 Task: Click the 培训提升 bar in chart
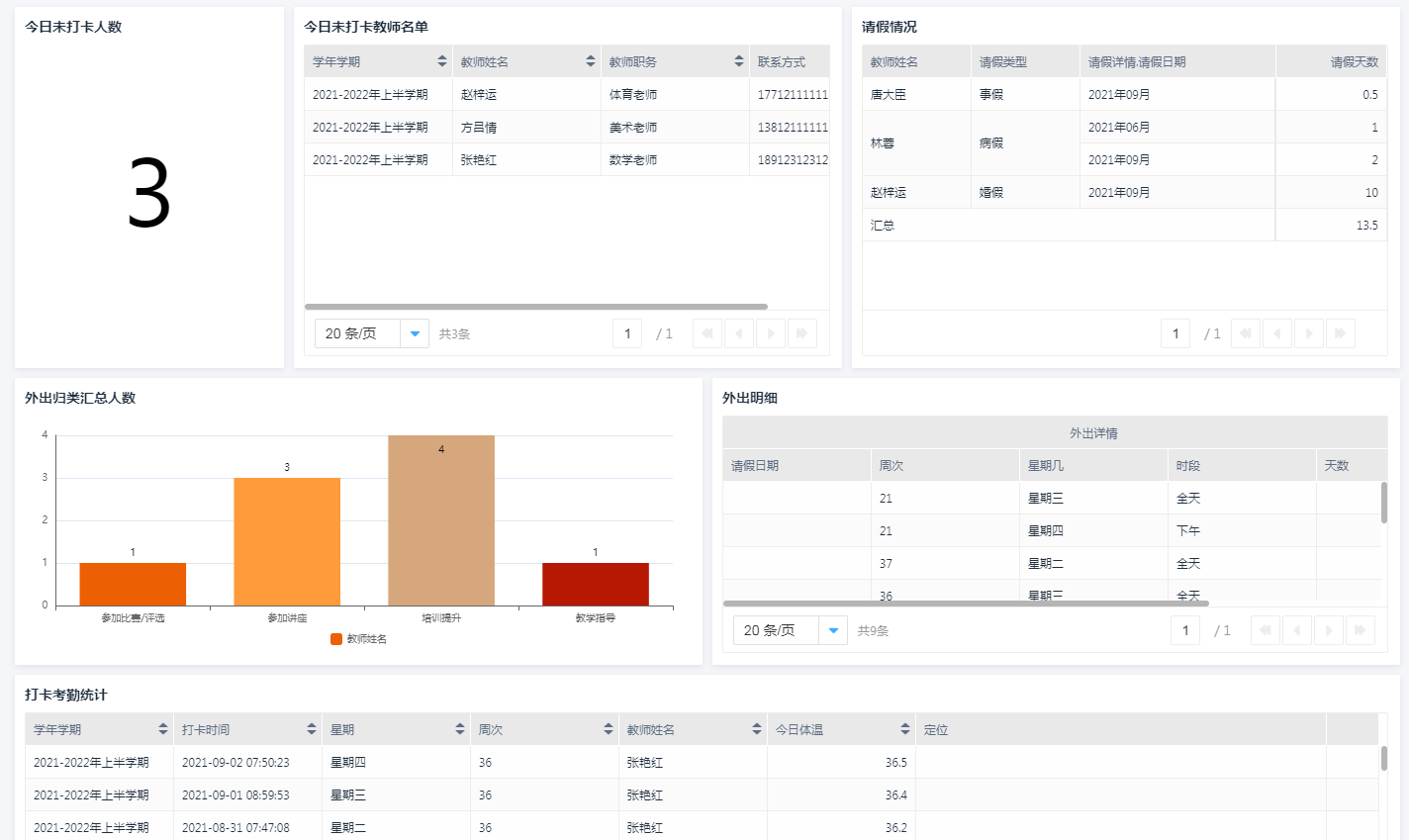(x=441, y=520)
